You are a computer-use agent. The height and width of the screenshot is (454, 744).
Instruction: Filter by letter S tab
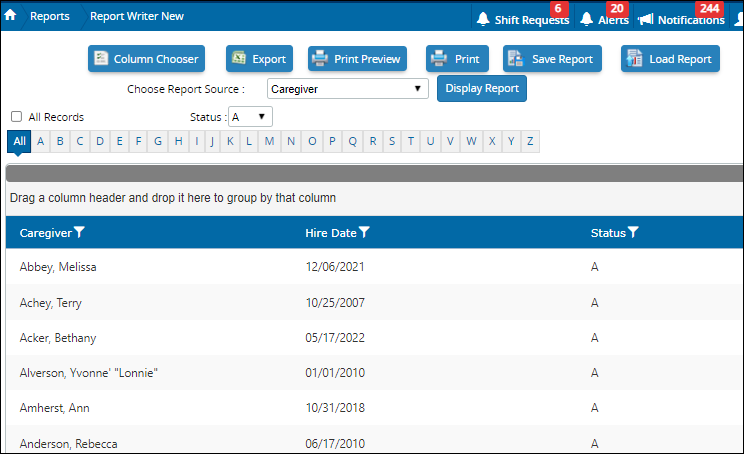392,141
